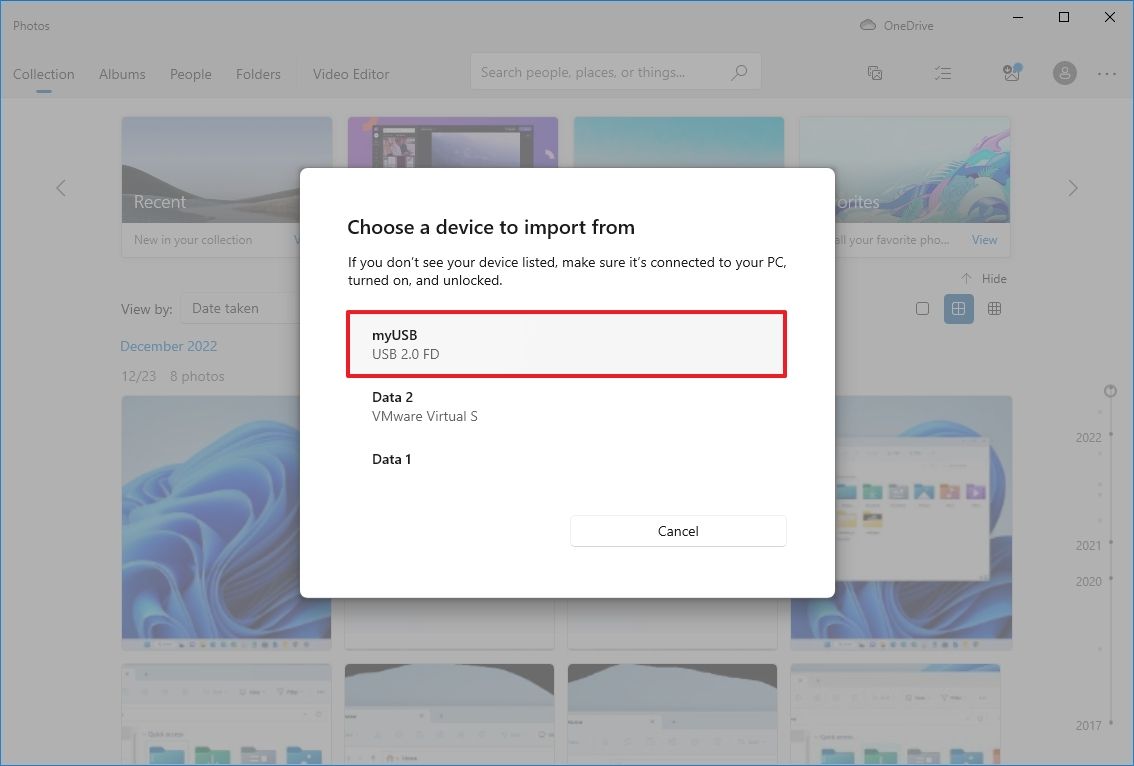Click the account profile icon
1134x766 pixels.
[x=1064, y=73]
